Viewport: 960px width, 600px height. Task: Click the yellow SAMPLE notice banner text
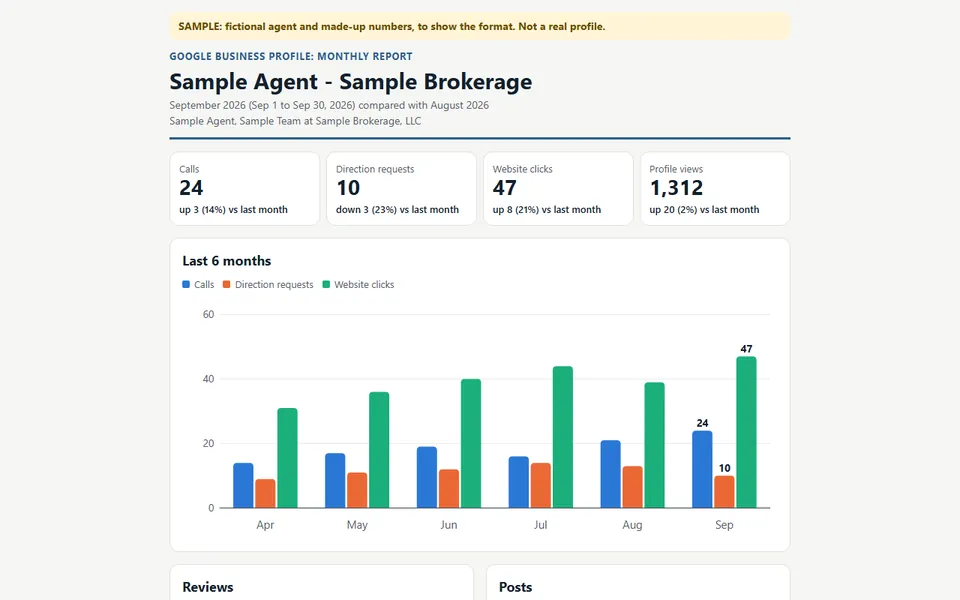(392, 26)
